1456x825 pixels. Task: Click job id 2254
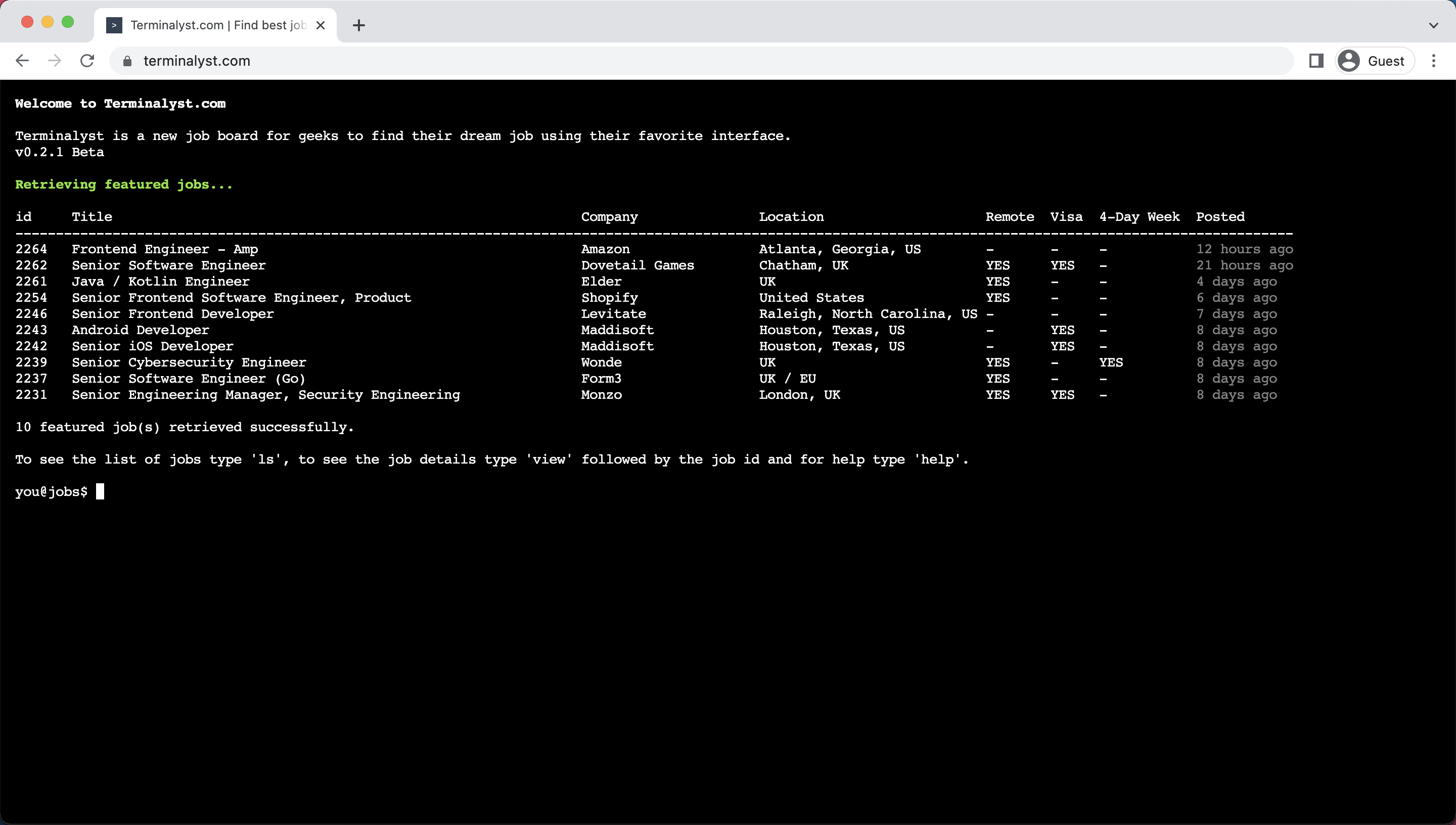pos(31,297)
